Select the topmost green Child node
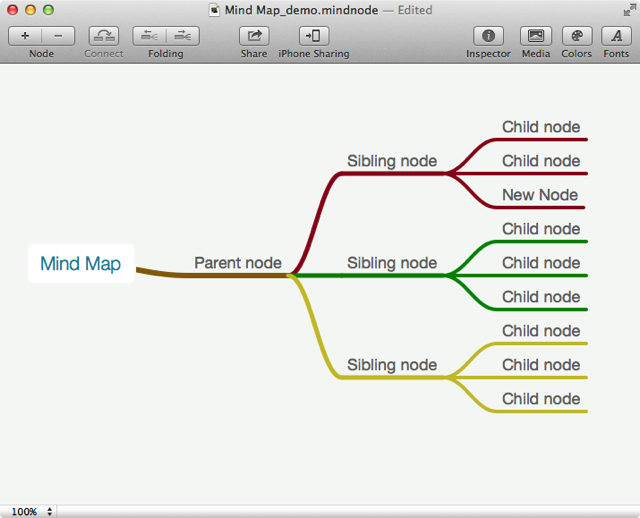Image resolution: width=640 pixels, height=518 pixels. pyautogui.click(x=541, y=229)
